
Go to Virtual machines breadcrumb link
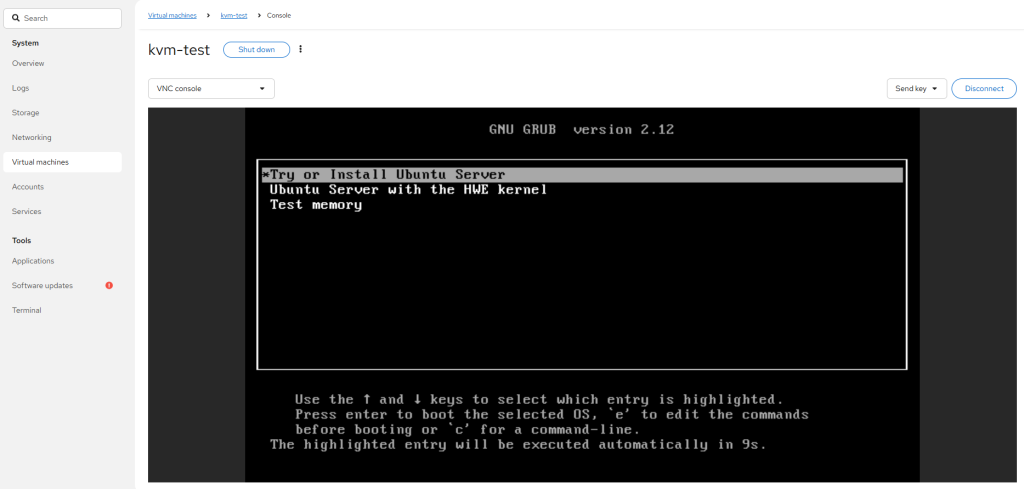172,15
